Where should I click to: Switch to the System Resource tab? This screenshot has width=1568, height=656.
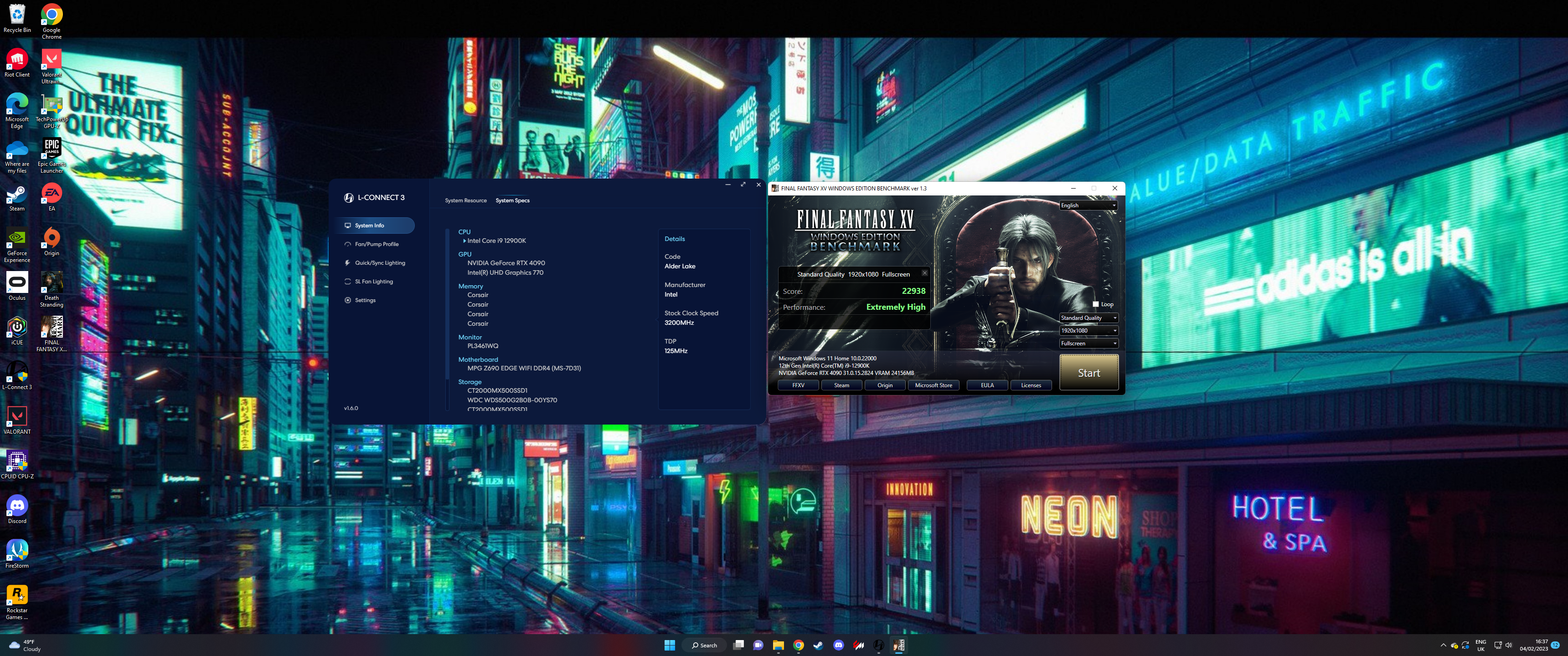466,201
